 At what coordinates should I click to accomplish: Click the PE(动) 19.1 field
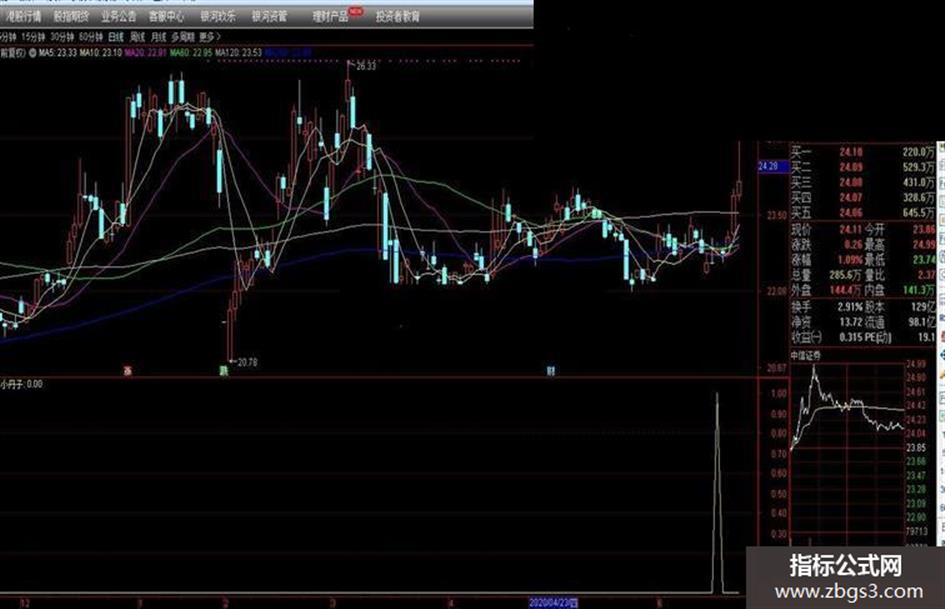tap(900, 337)
